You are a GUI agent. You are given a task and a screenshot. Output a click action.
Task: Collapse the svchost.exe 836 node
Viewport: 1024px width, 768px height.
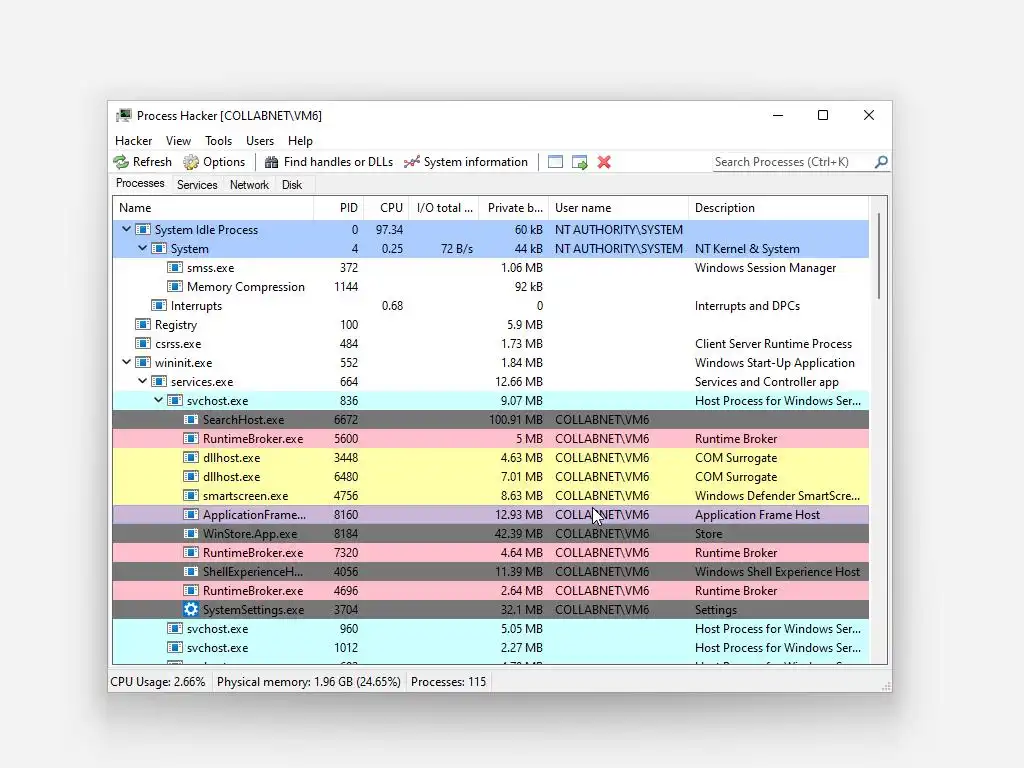click(x=159, y=400)
